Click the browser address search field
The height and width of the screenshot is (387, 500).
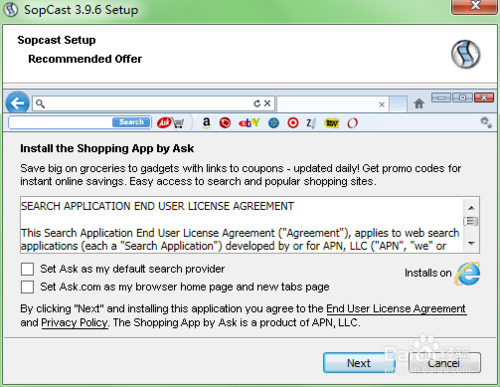click(153, 104)
